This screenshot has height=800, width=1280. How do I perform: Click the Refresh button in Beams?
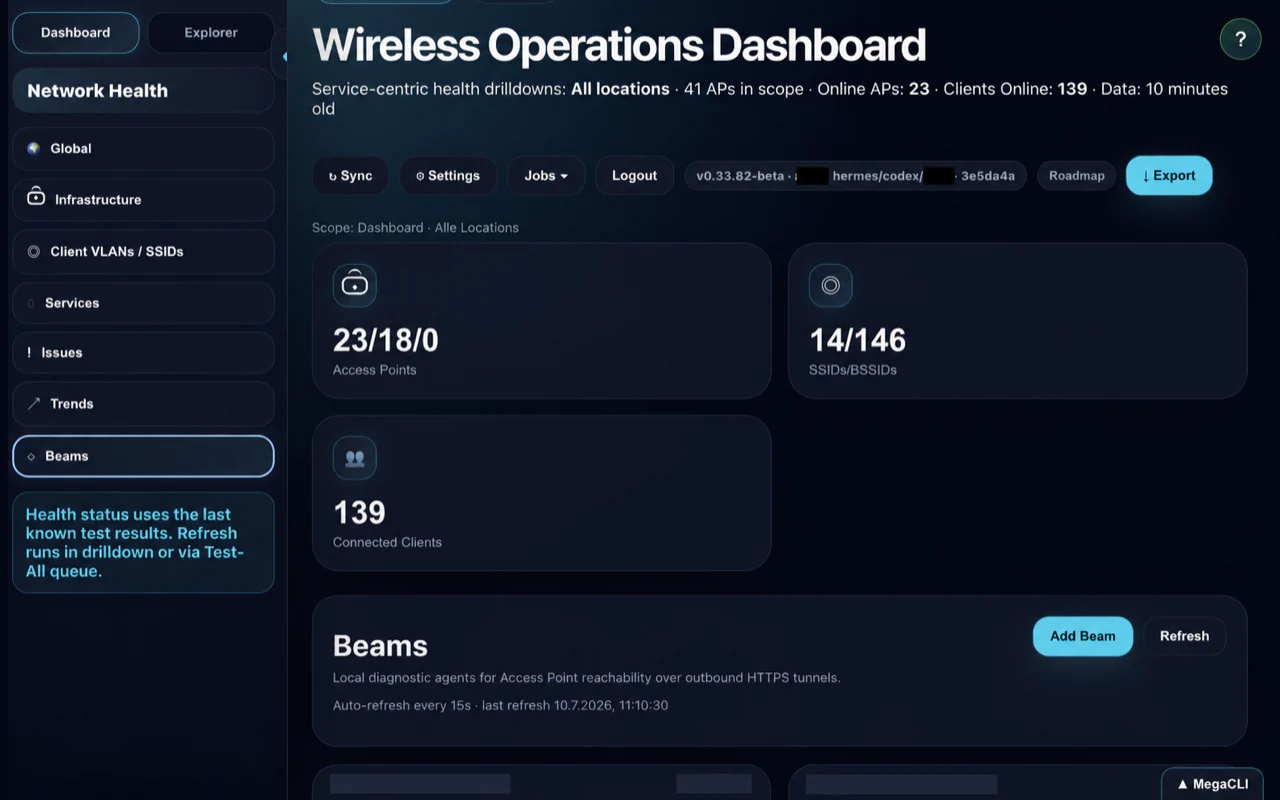click(1184, 636)
